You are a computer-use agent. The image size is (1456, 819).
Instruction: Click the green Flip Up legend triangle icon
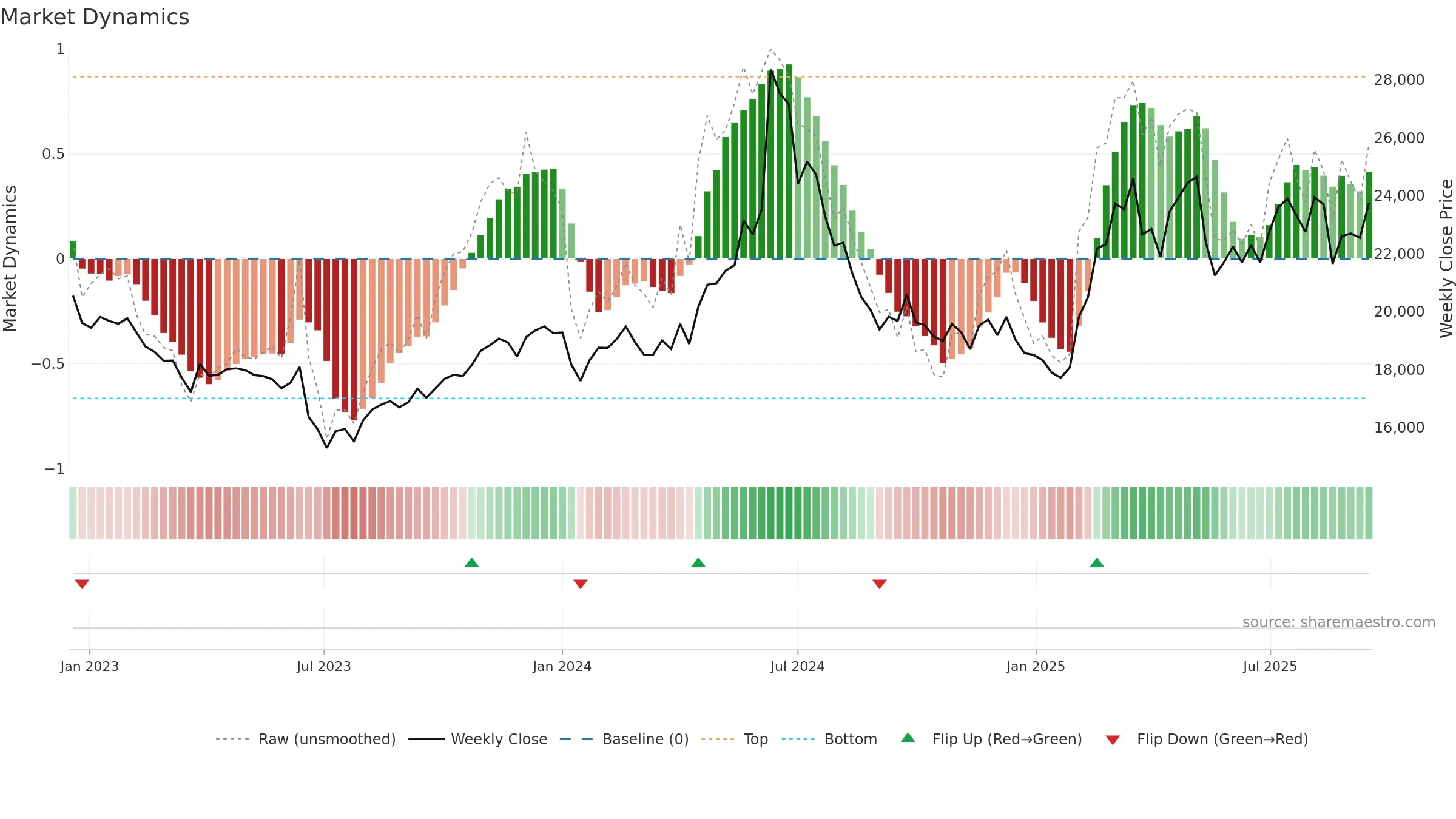908,738
